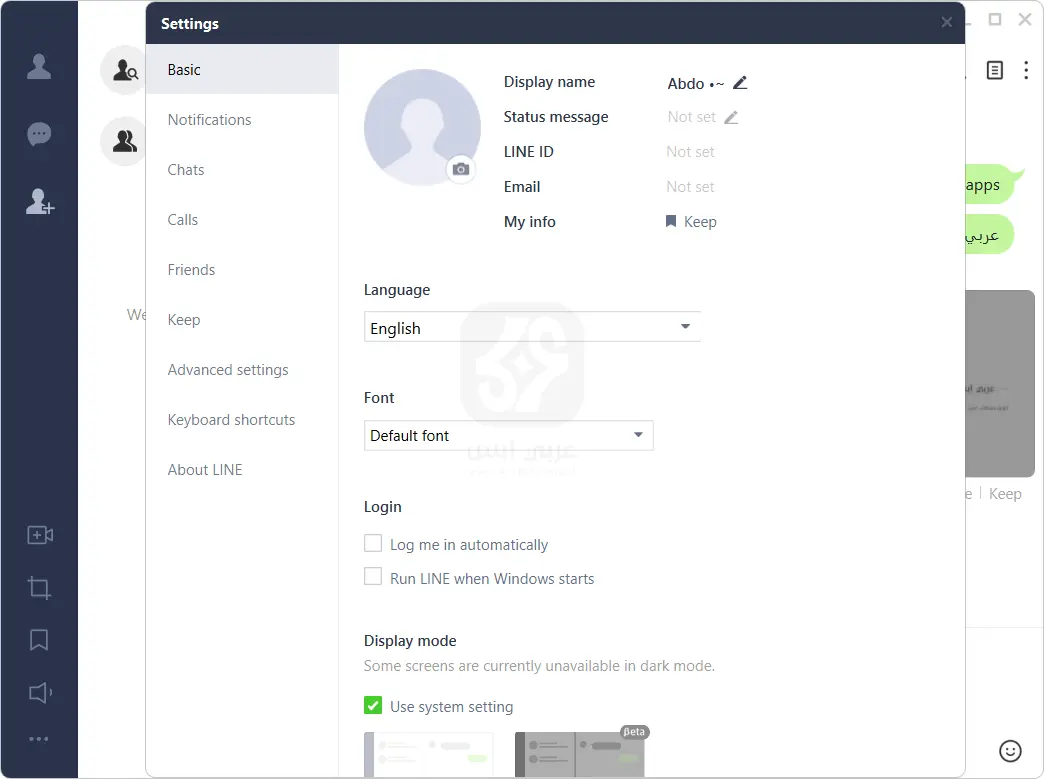1044x779 pixels.
Task: Go to Notifications settings tab
Action: (x=209, y=120)
